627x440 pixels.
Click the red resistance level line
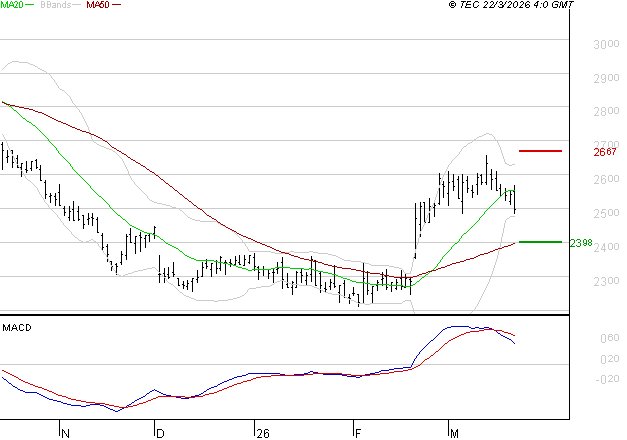[540, 151]
